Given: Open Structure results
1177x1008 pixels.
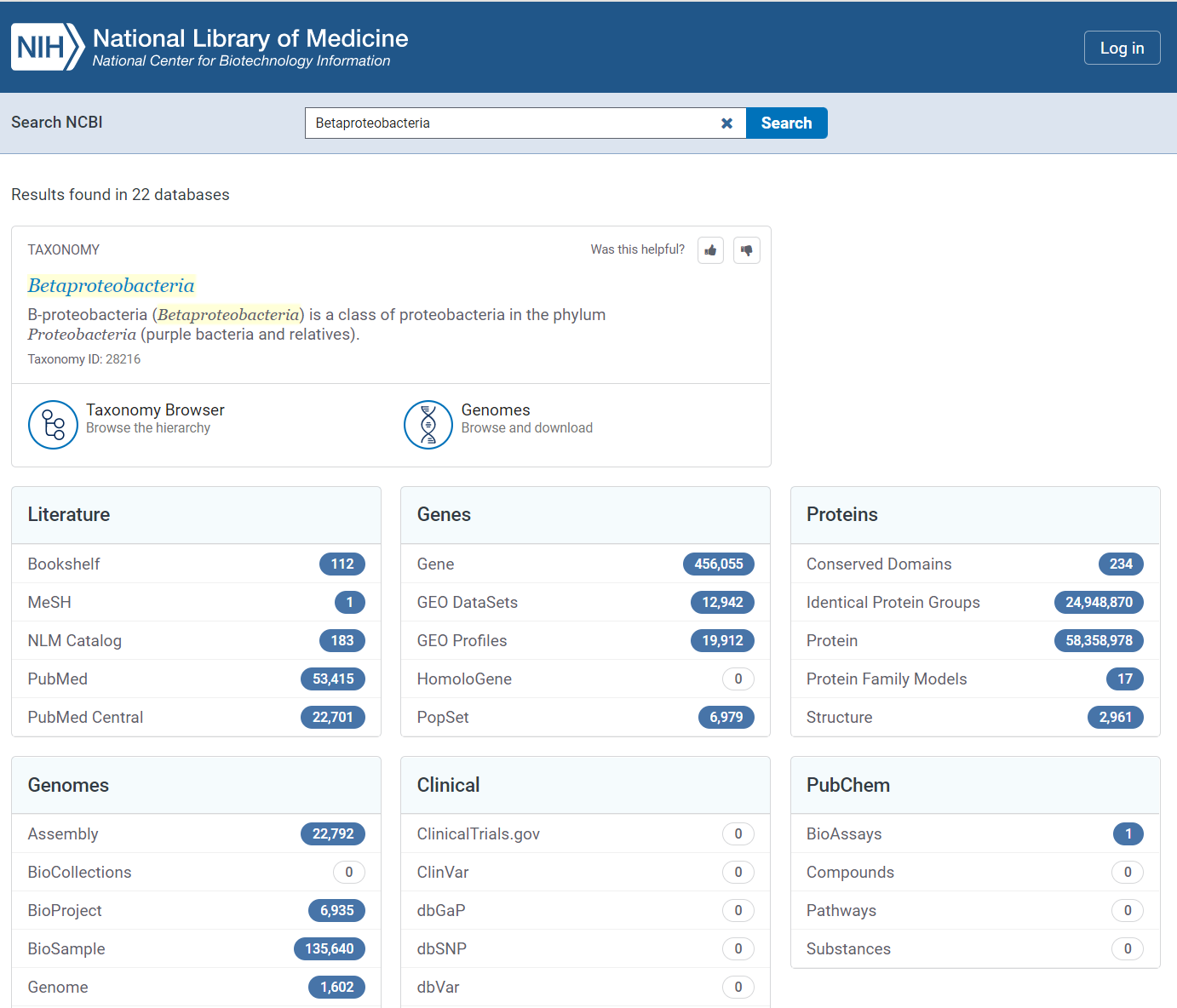Looking at the screenshot, I should click(x=975, y=717).
